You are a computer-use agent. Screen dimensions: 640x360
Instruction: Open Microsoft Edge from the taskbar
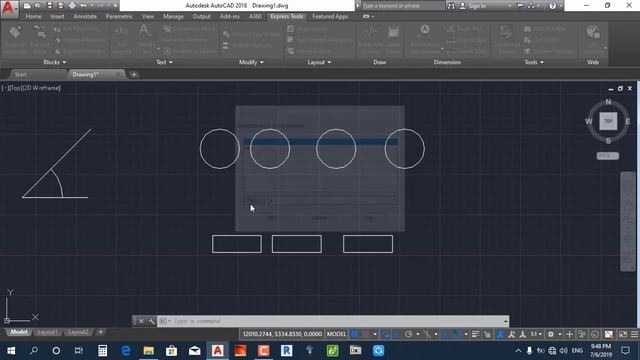126,351
